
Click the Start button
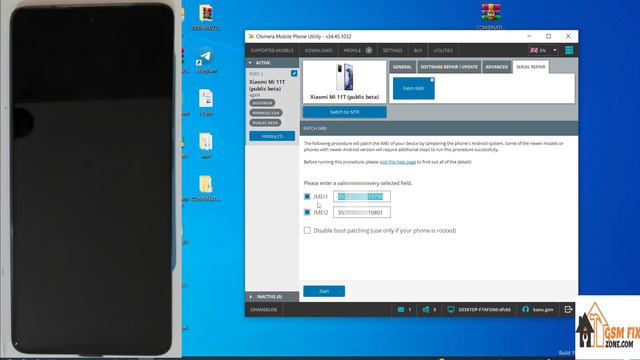click(324, 291)
